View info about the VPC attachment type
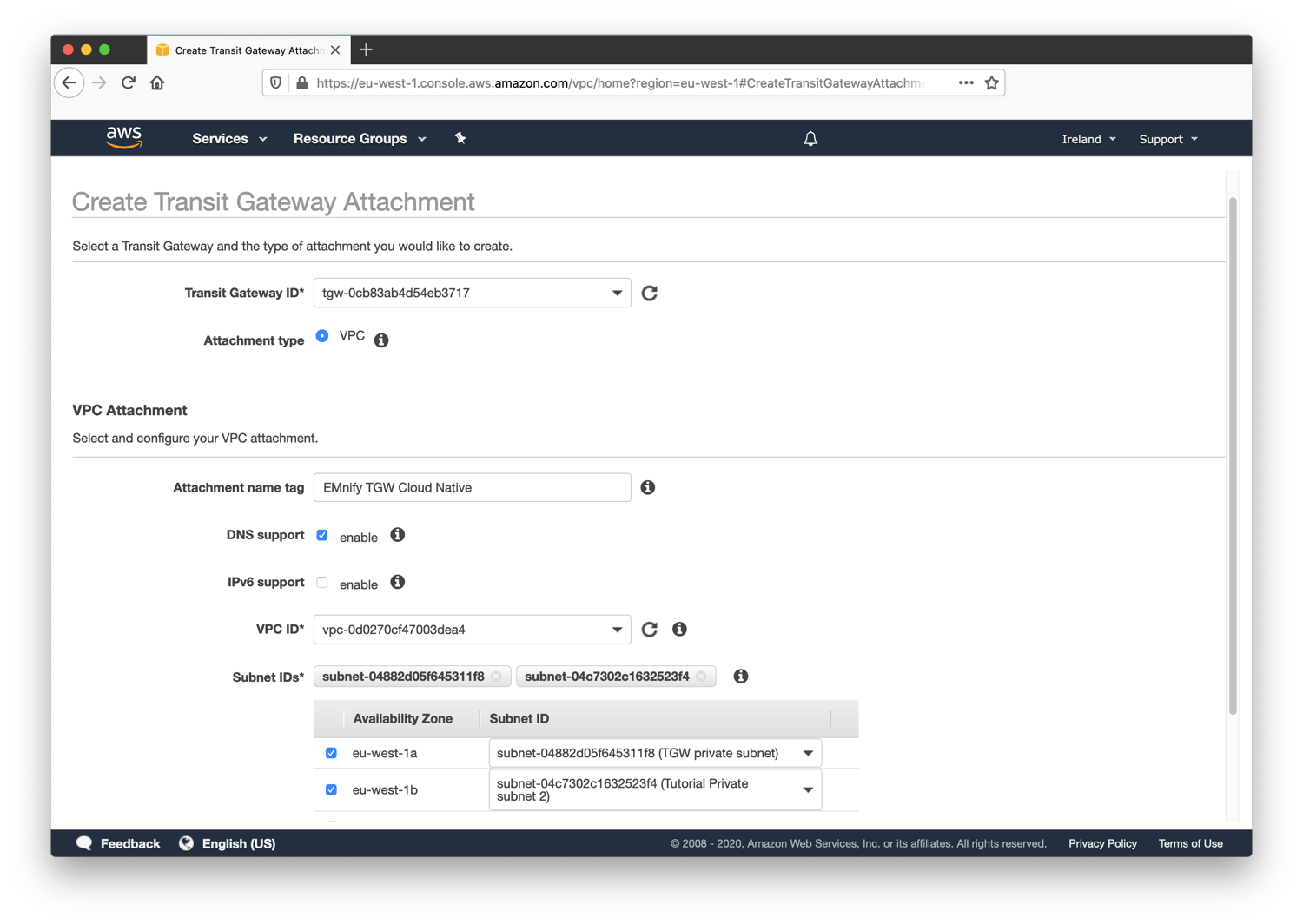1303x924 pixels. click(380, 340)
